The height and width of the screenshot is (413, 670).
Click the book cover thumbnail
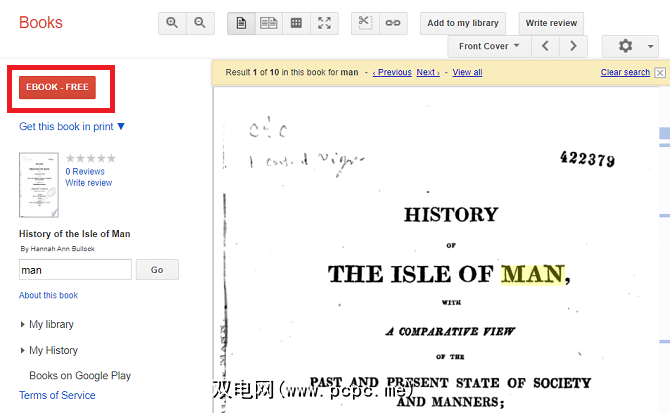click(x=39, y=185)
